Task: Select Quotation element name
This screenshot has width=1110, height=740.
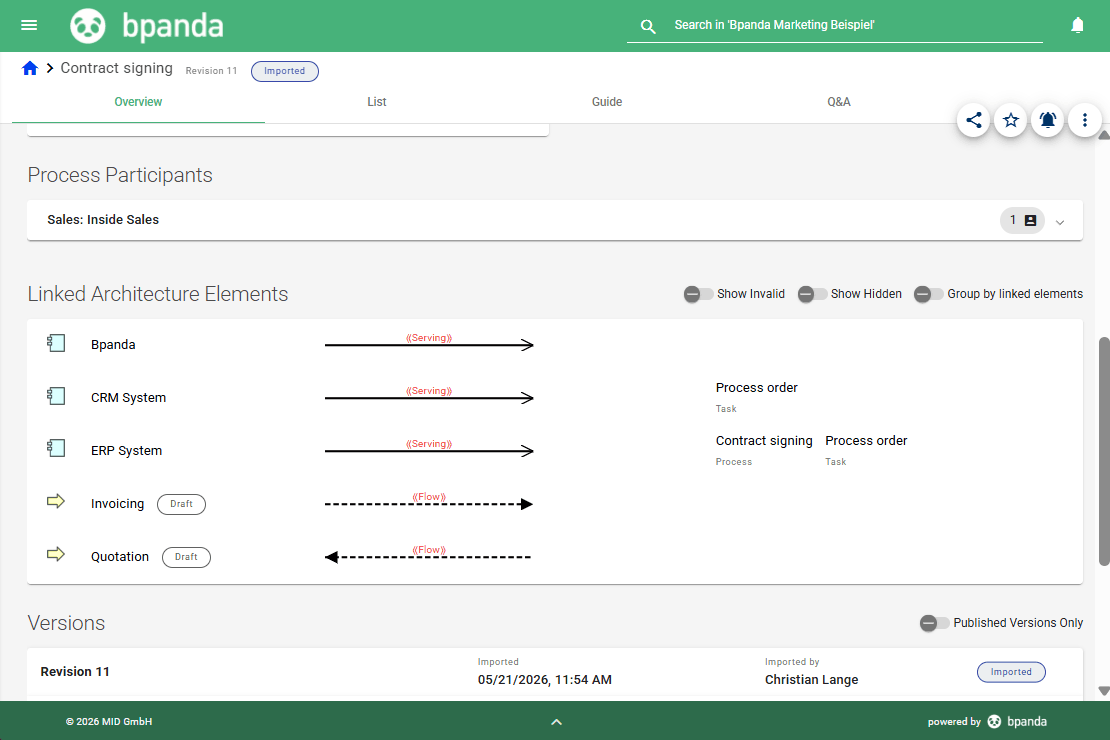Action: (x=120, y=557)
